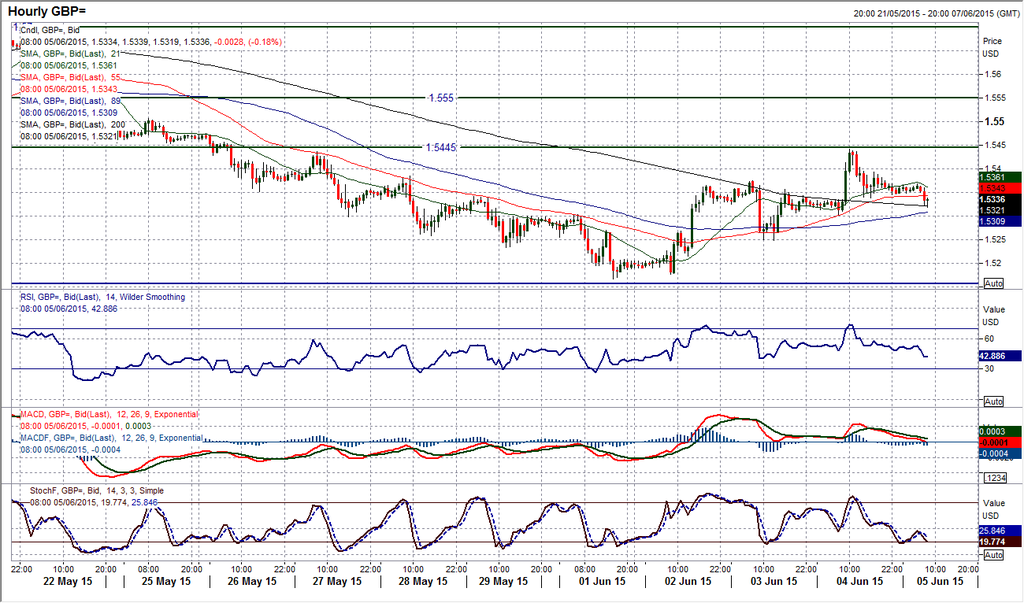The width and height of the screenshot is (1024, 603).
Task: Click the RSI 42.886 value tag
Action: (999, 355)
